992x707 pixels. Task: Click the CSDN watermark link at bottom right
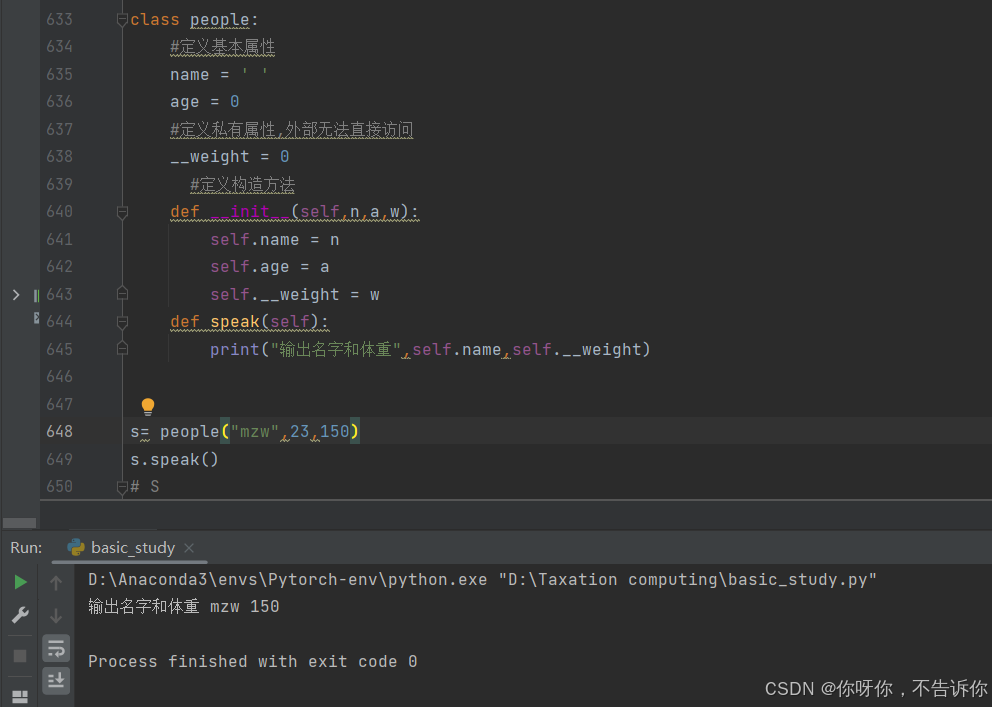pyautogui.click(x=877, y=688)
